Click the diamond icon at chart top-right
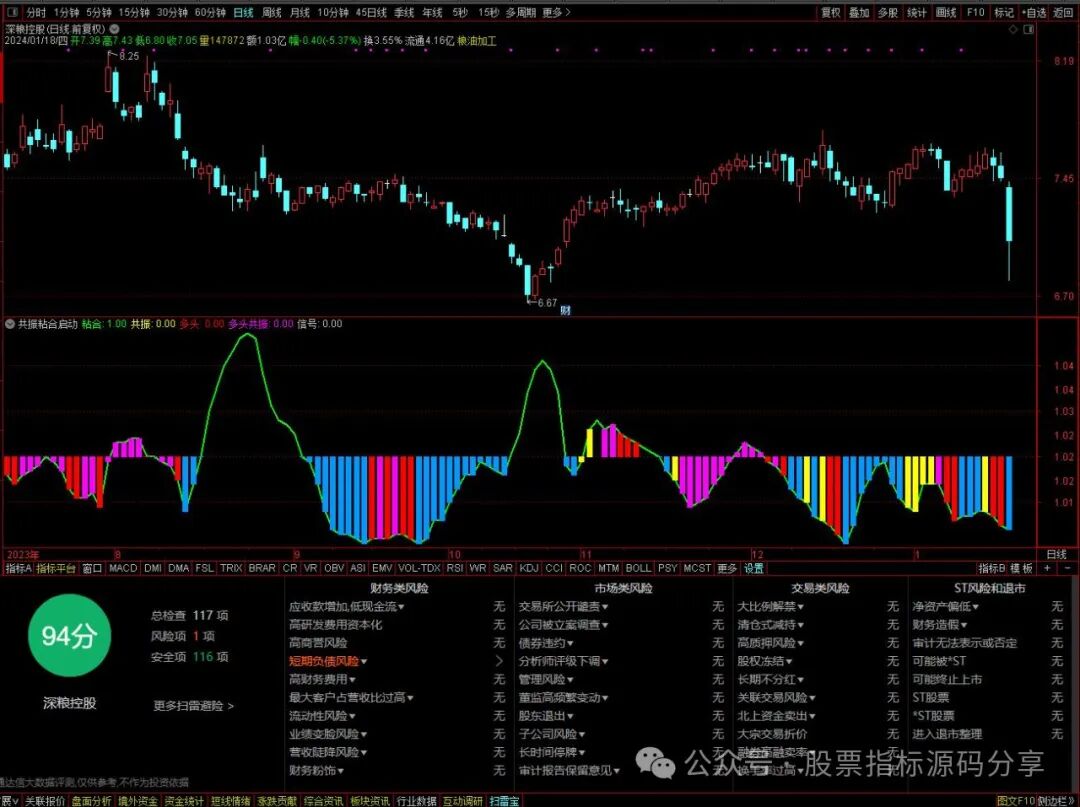 click(1013, 30)
